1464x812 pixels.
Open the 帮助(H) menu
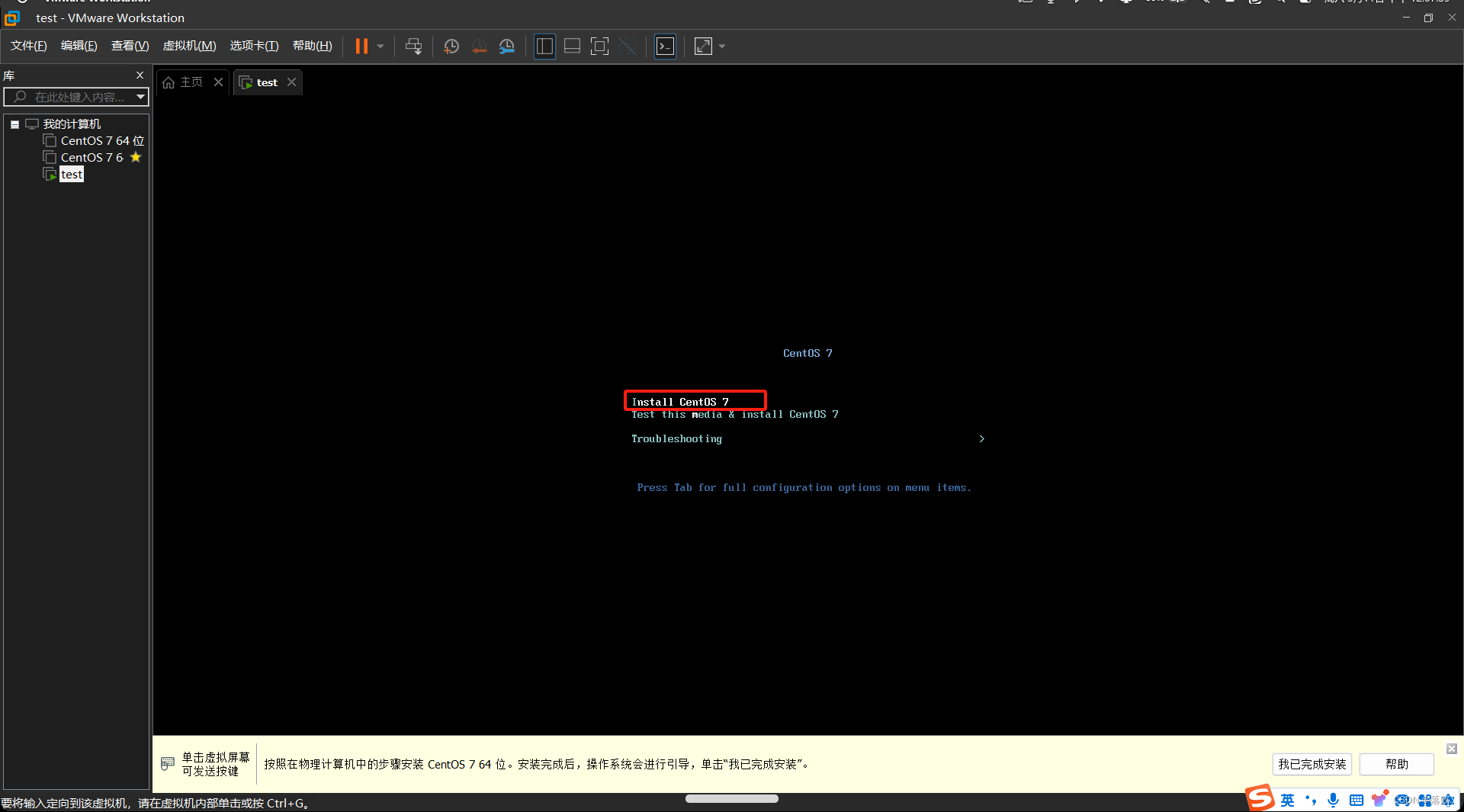[313, 46]
